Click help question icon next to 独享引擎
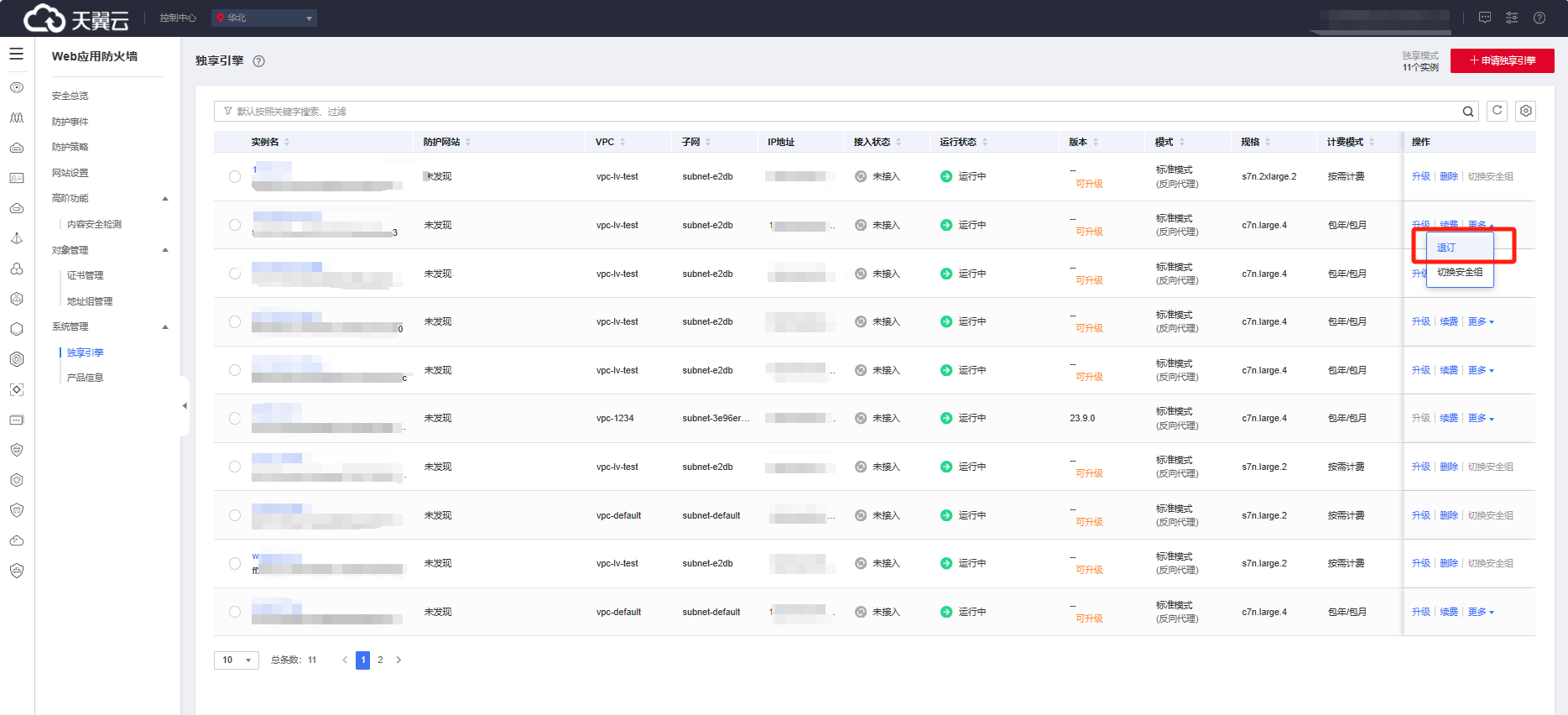This screenshot has width=1568, height=715. coord(259,61)
